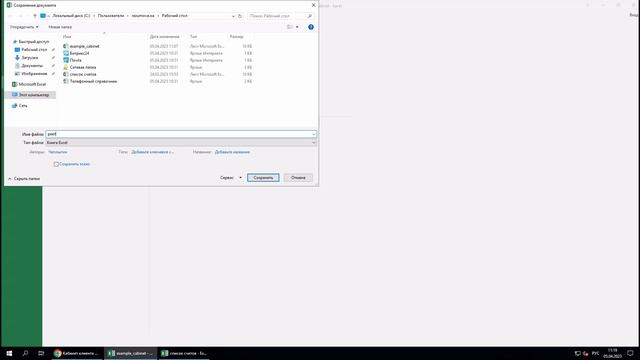
Task: Select Изображения in quick access
Action: click(34, 74)
